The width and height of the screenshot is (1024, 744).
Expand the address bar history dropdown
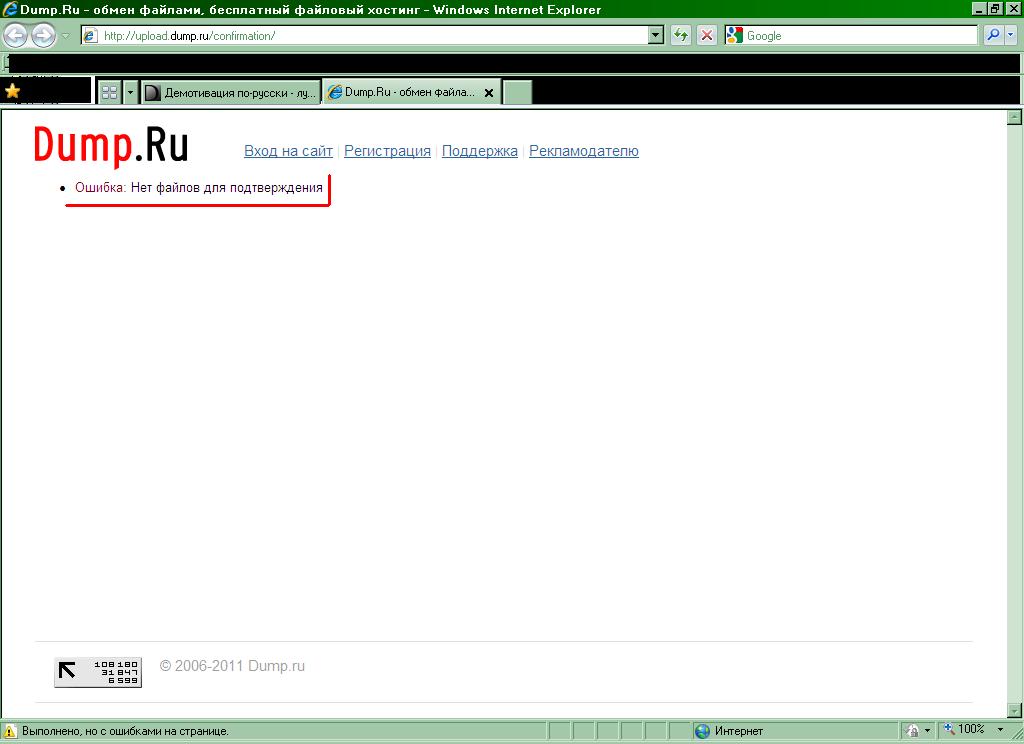pyautogui.click(x=656, y=35)
